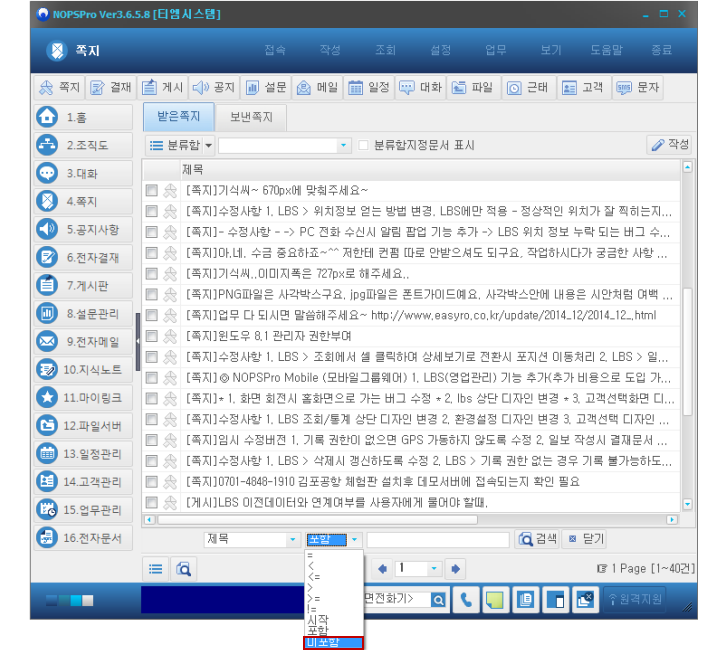
Task: Open the 일정 schedule toolbar button
Action: [369, 87]
